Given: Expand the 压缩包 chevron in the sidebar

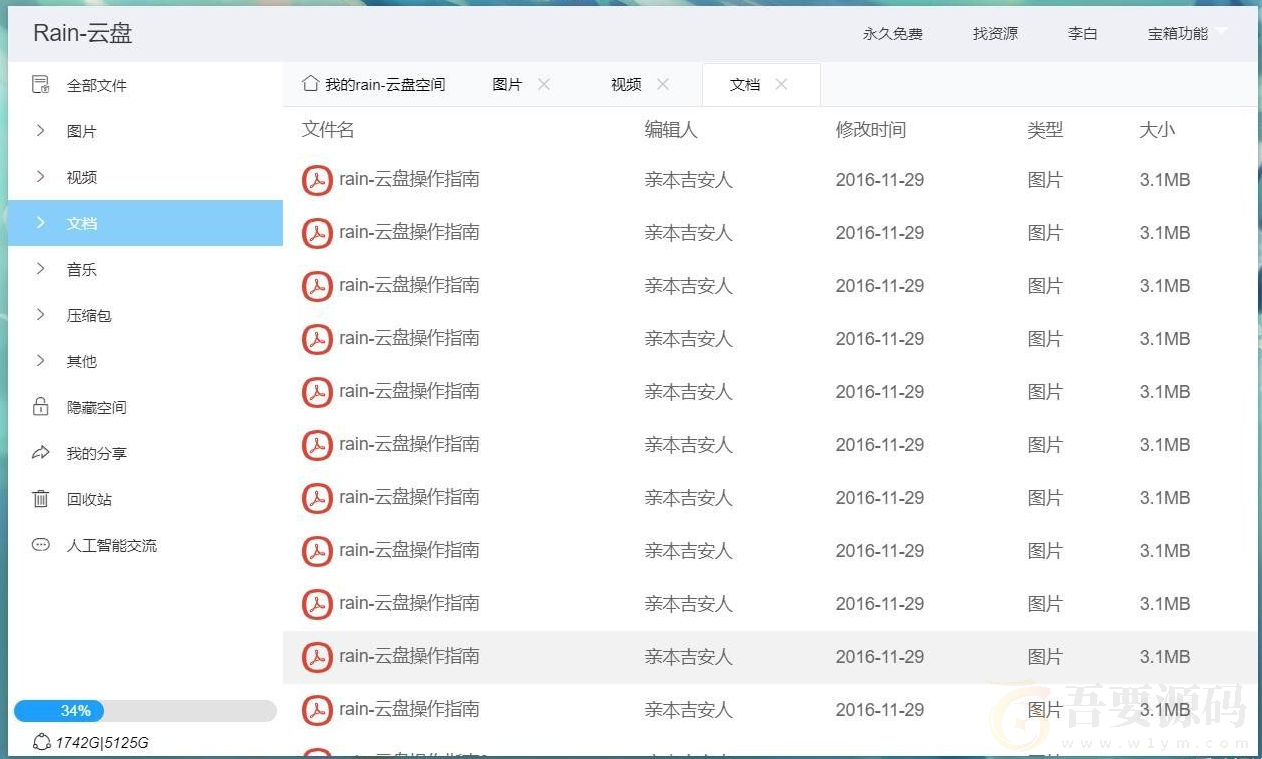Looking at the screenshot, I should pyautogui.click(x=41, y=314).
